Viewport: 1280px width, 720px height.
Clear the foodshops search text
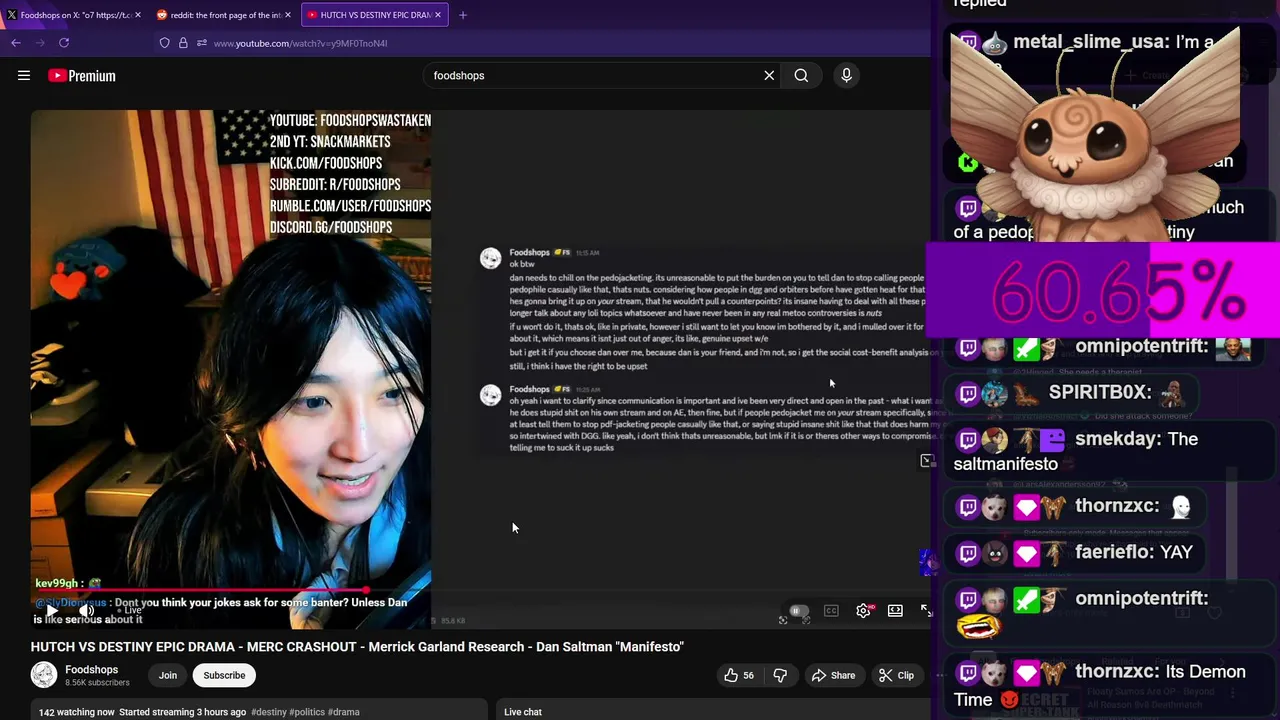click(769, 75)
